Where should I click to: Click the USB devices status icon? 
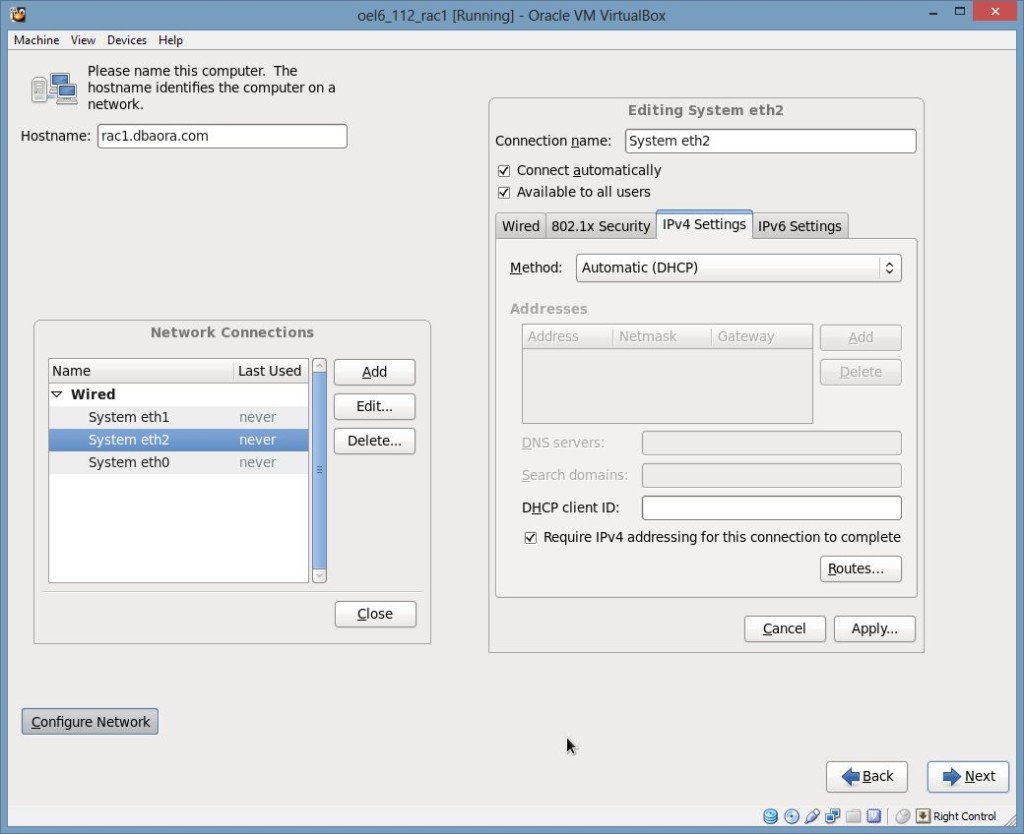point(812,816)
